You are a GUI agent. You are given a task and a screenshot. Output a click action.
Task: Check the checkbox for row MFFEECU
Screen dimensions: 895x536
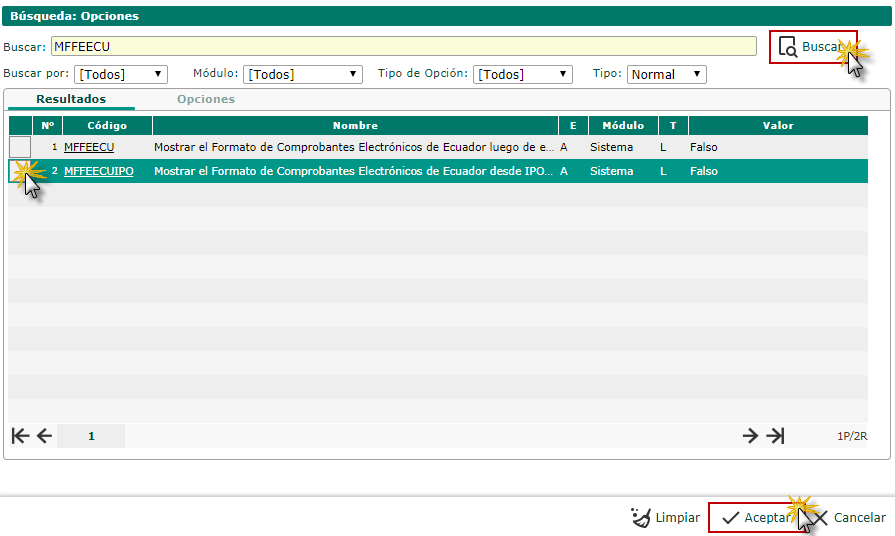[x=20, y=147]
